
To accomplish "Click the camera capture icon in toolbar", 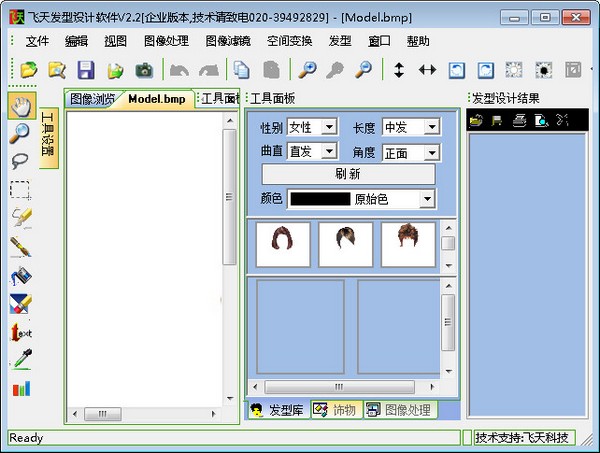I will click(144, 70).
